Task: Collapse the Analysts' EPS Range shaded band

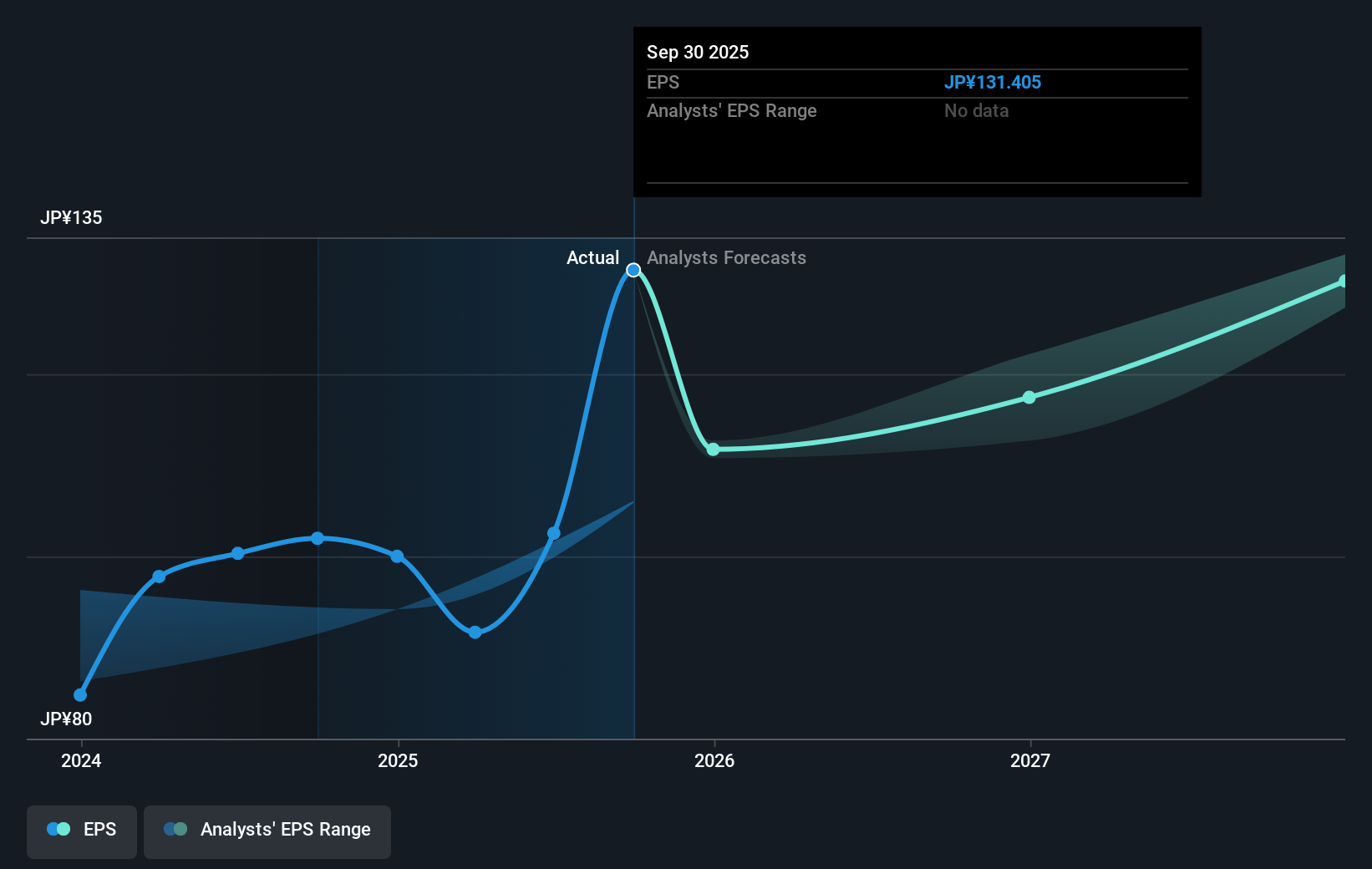Action: pos(267,831)
